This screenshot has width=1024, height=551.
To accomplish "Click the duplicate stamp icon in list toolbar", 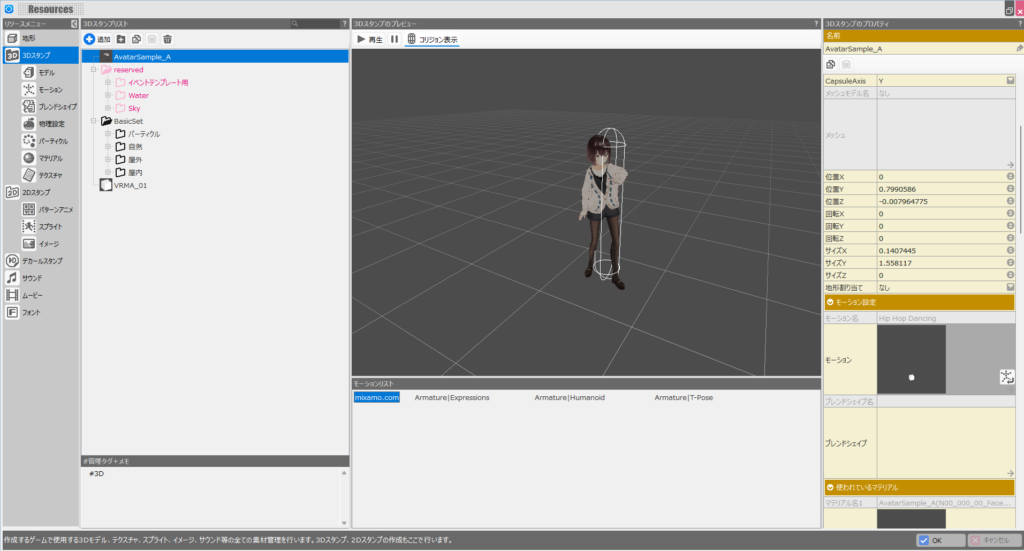I will [x=136, y=38].
